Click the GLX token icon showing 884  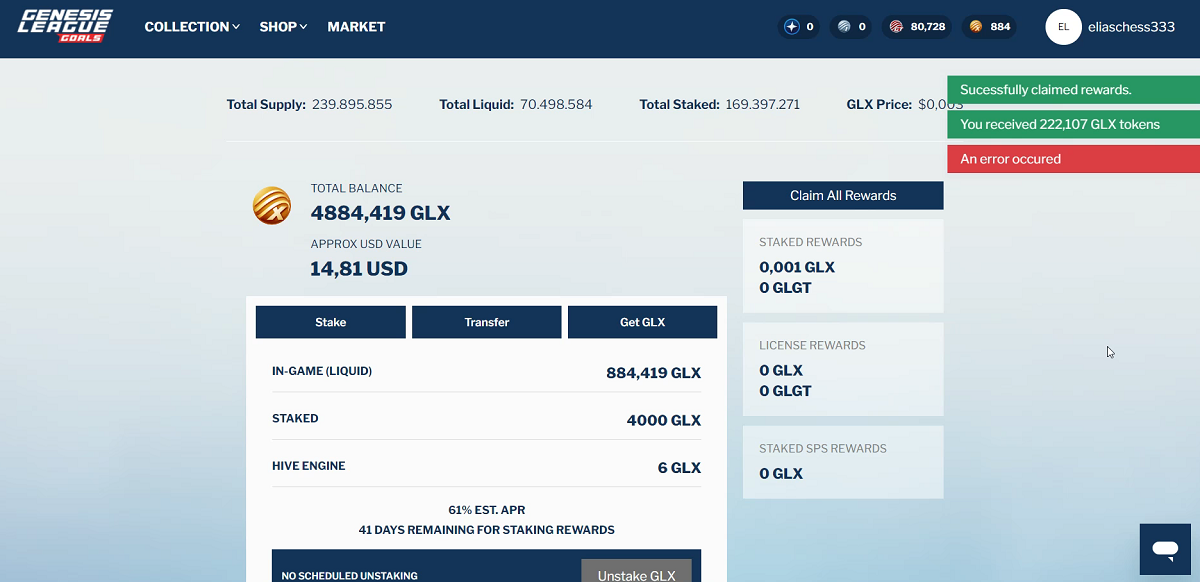[975, 27]
